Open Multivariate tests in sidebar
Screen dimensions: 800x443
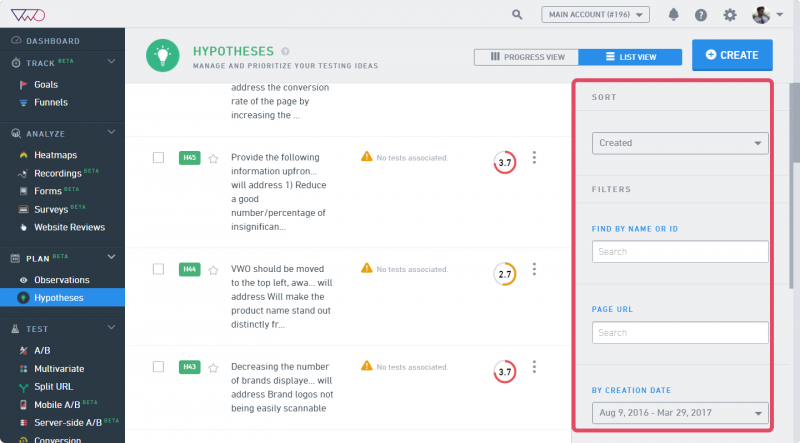pos(59,368)
